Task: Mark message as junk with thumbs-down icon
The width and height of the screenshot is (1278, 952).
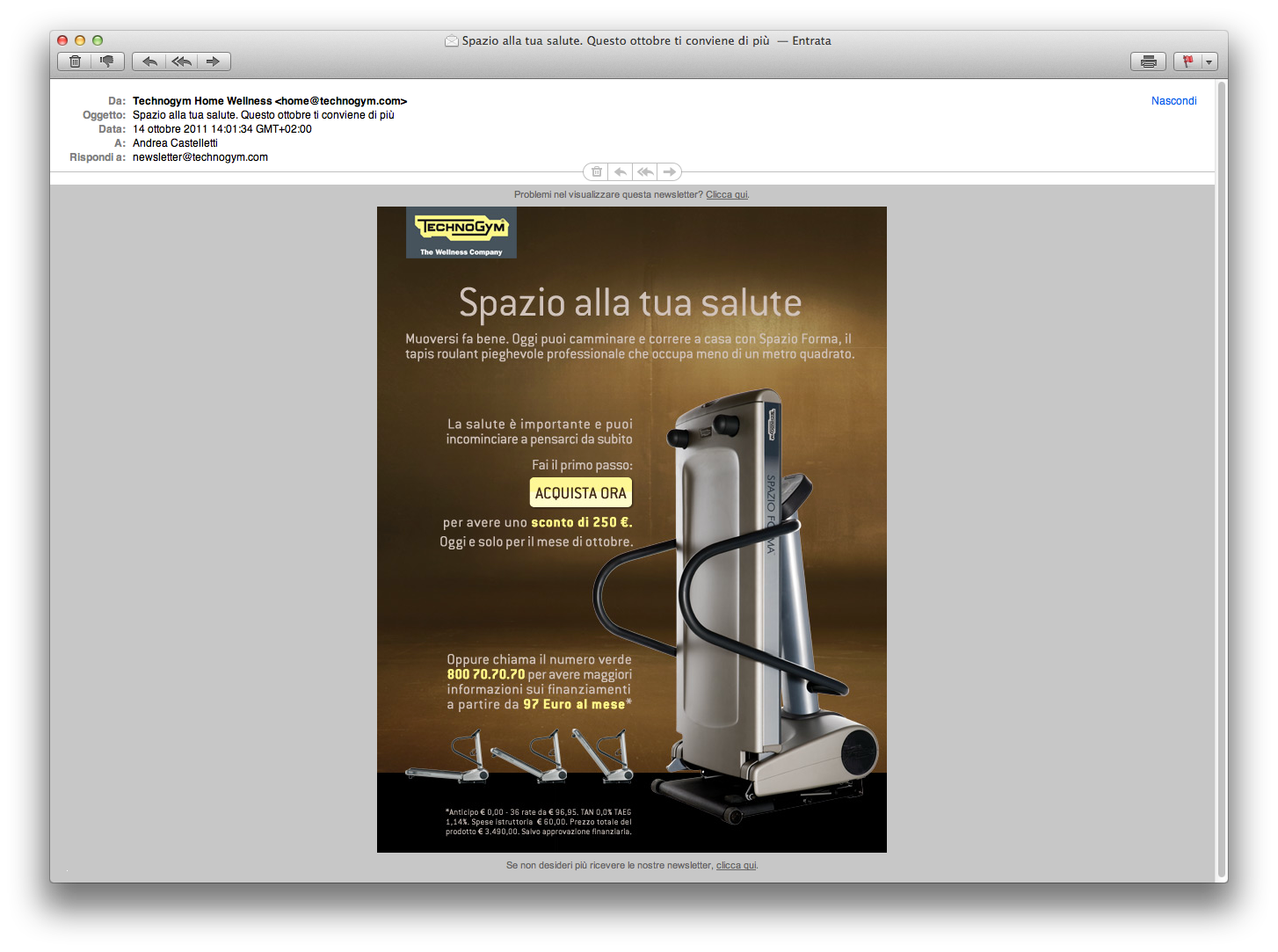Action: [x=106, y=62]
